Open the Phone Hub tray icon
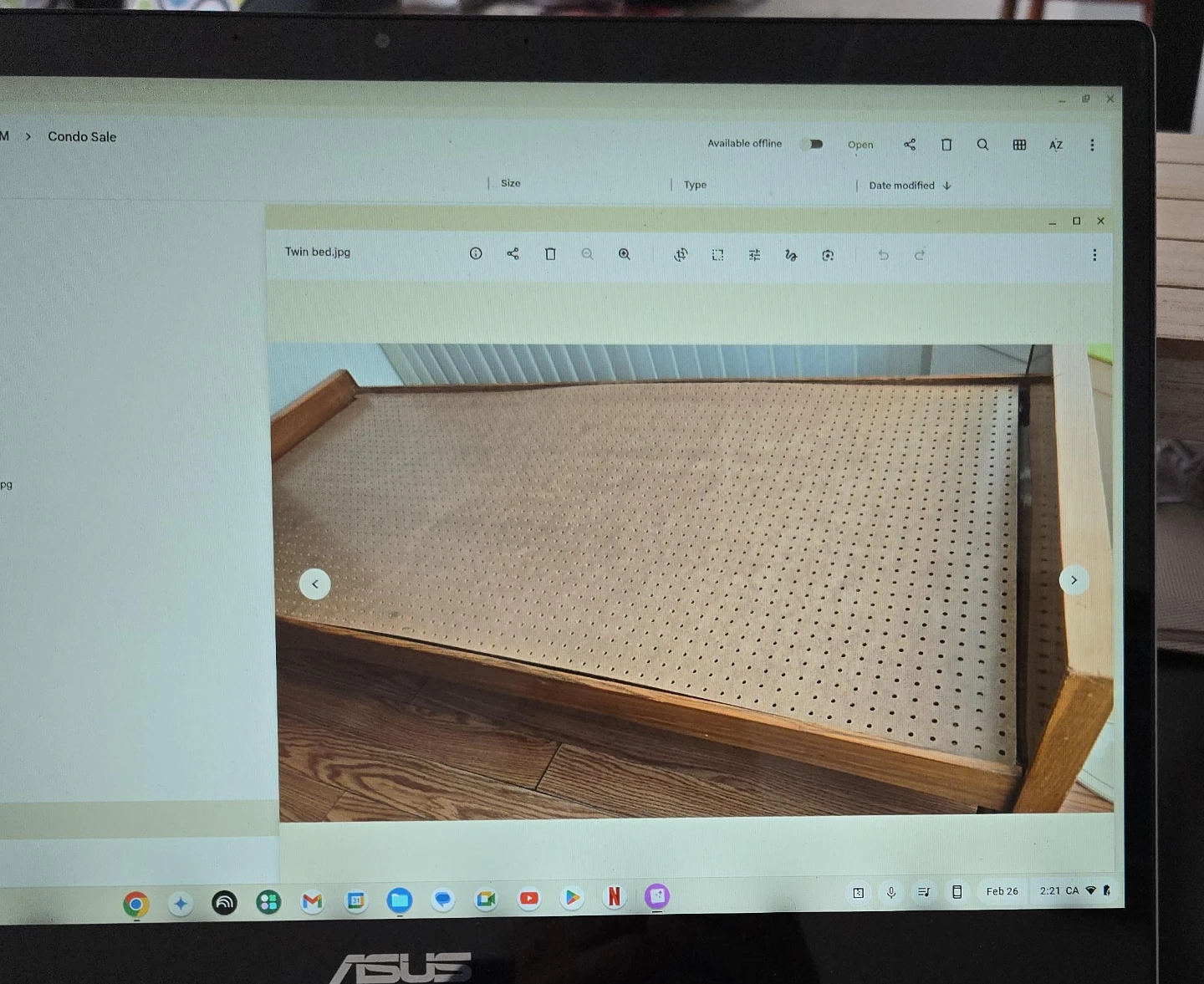Image resolution: width=1204 pixels, height=984 pixels. pyautogui.click(x=957, y=892)
